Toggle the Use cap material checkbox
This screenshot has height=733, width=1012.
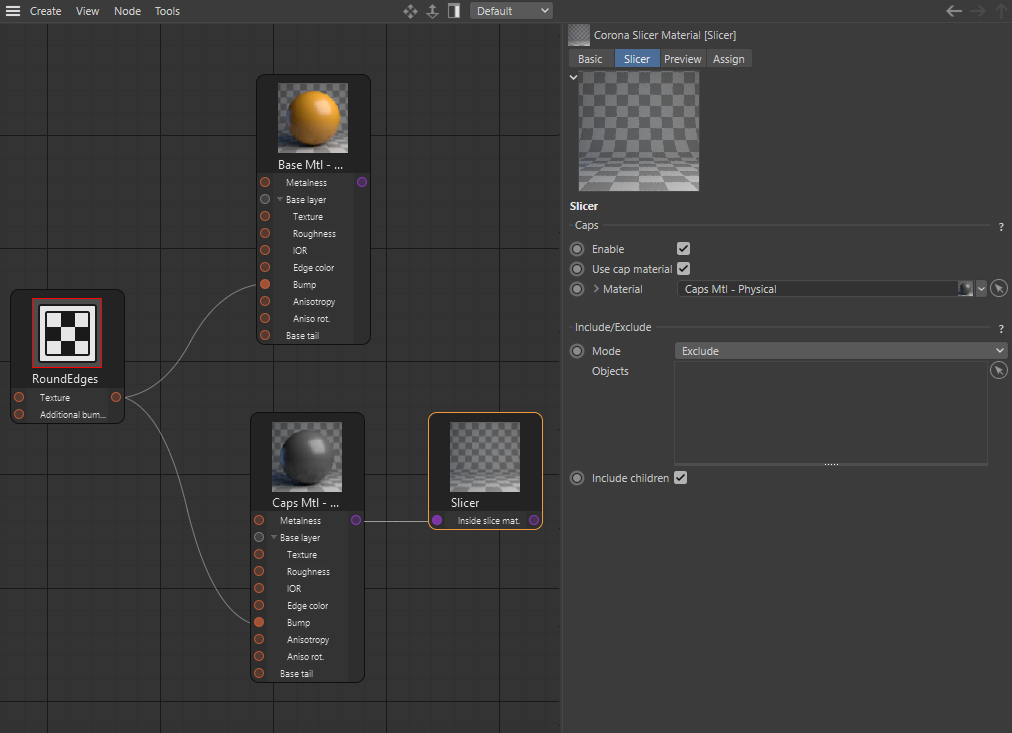pos(683,268)
